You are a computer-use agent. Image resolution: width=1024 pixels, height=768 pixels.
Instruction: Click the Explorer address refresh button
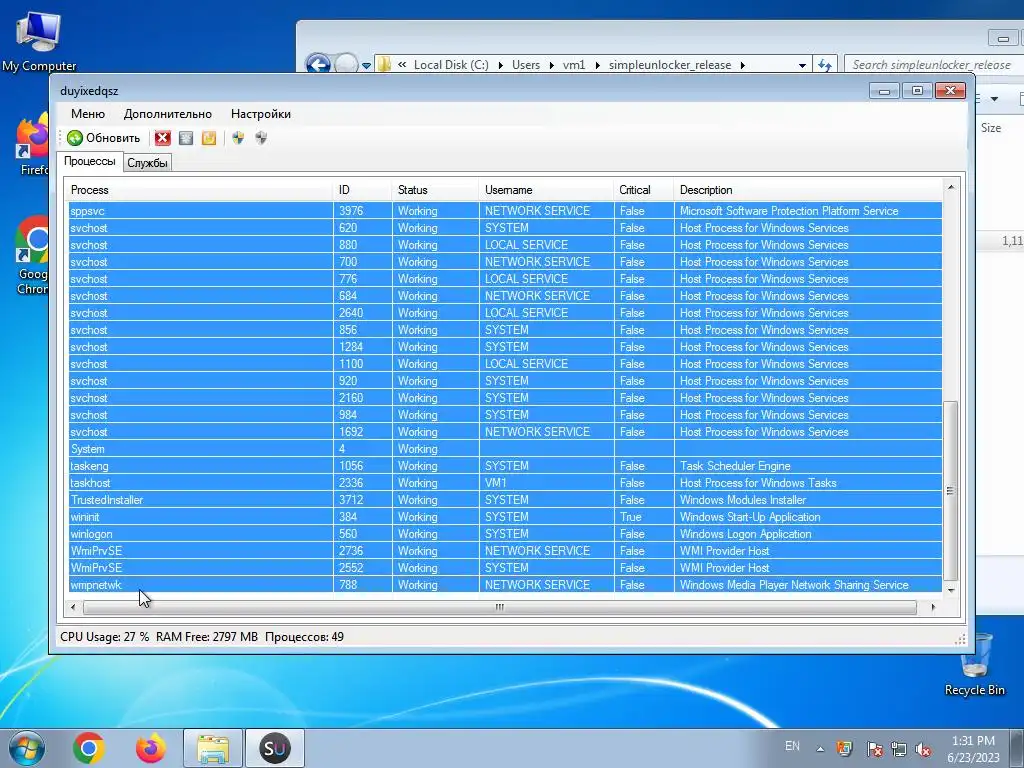825,65
